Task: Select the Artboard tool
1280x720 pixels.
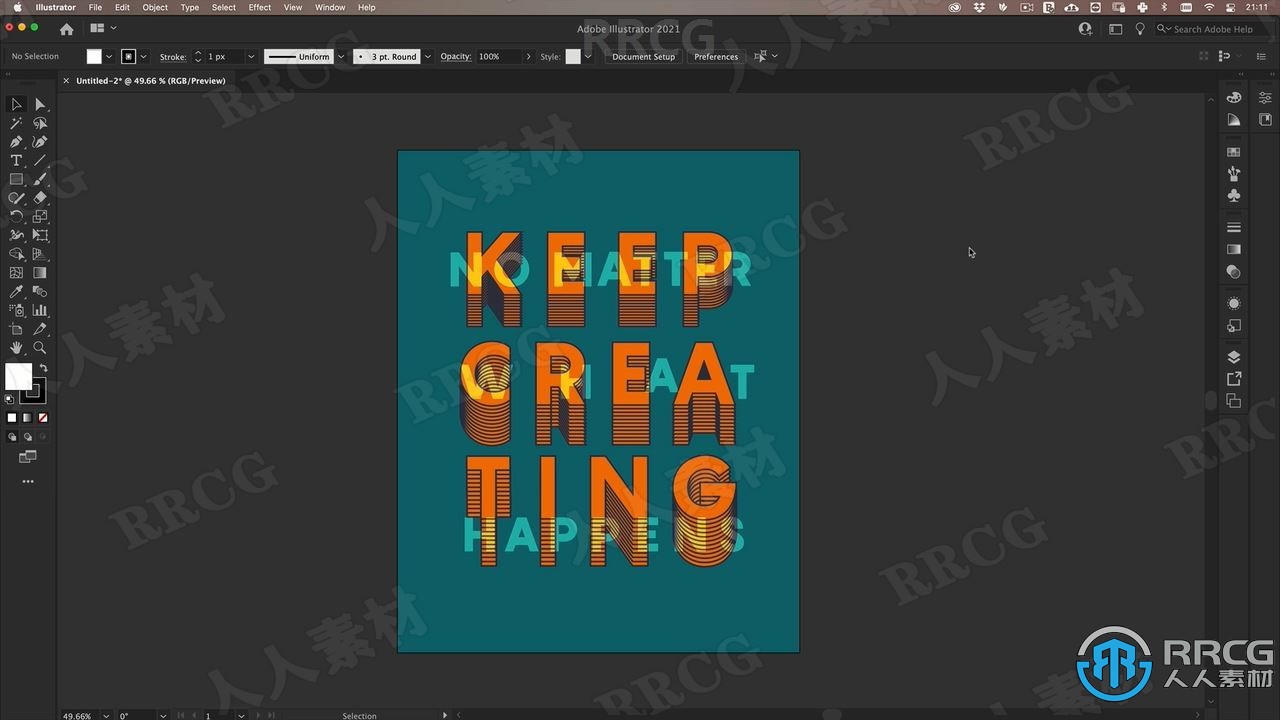Action: pyautogui.click(x=16, y=329)
